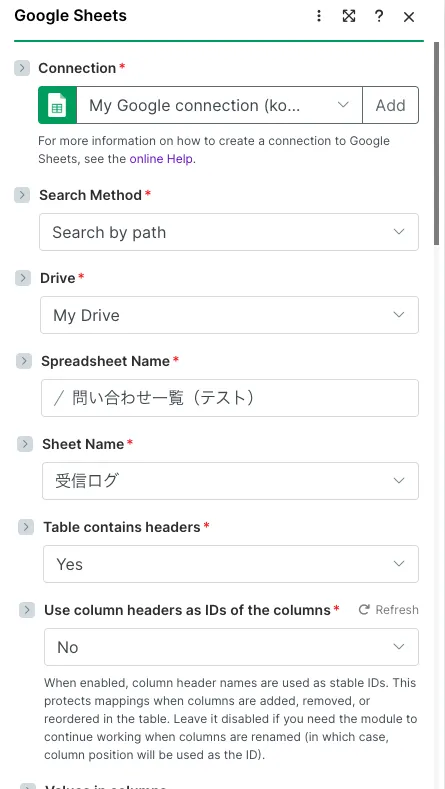Open the My Google connection dropdown
This screenshot has height=789, width=445.
(x=219, y=105)
